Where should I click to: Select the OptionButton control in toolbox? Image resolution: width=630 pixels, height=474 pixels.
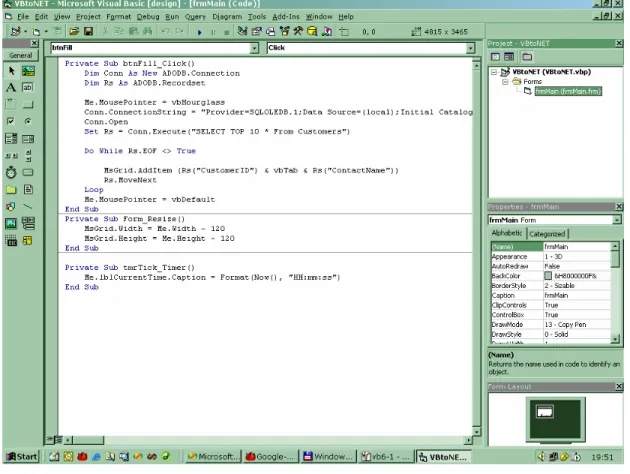28,121
